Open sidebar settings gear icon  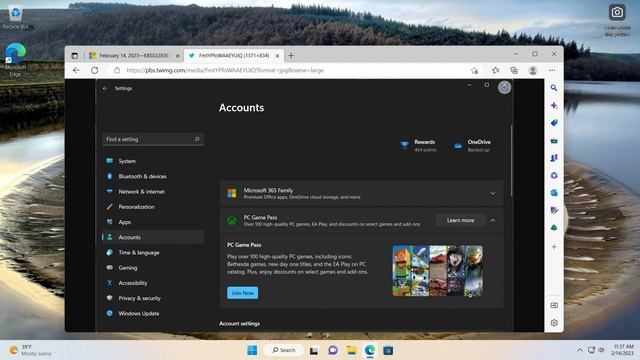click(554, 322)
